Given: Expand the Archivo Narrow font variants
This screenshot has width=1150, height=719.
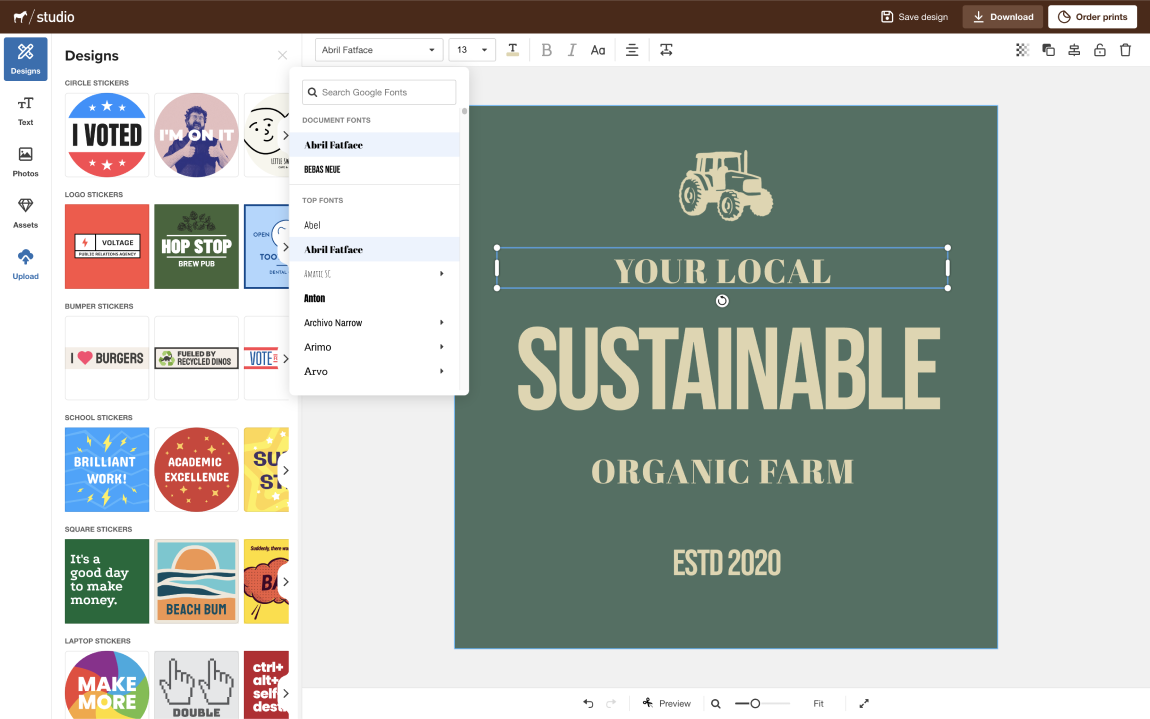Looking at the screenshot, I should pos(441,323).
